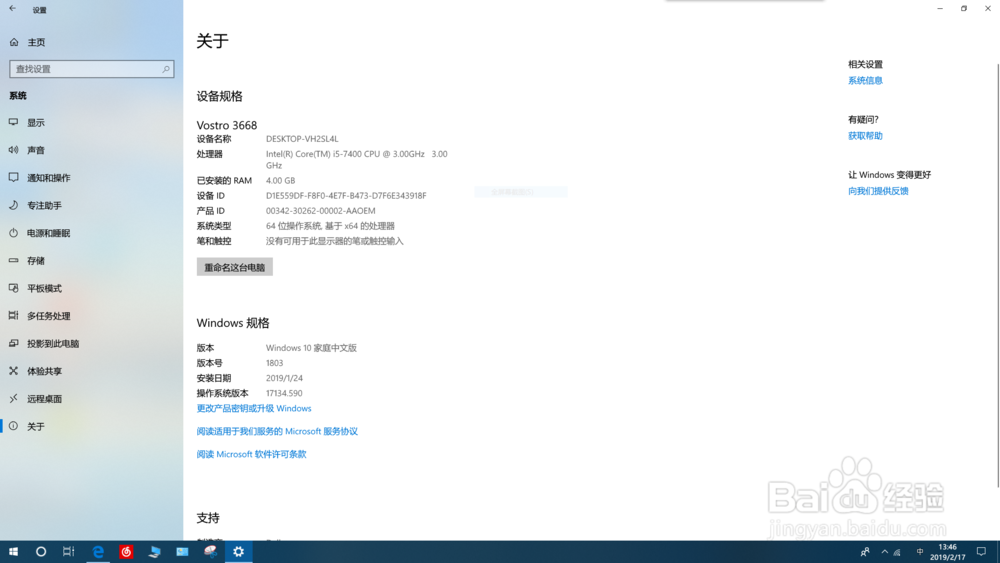Click 向我们提供反馈 feedback link
1000x563 pixels.
click(x=878, y=191)
